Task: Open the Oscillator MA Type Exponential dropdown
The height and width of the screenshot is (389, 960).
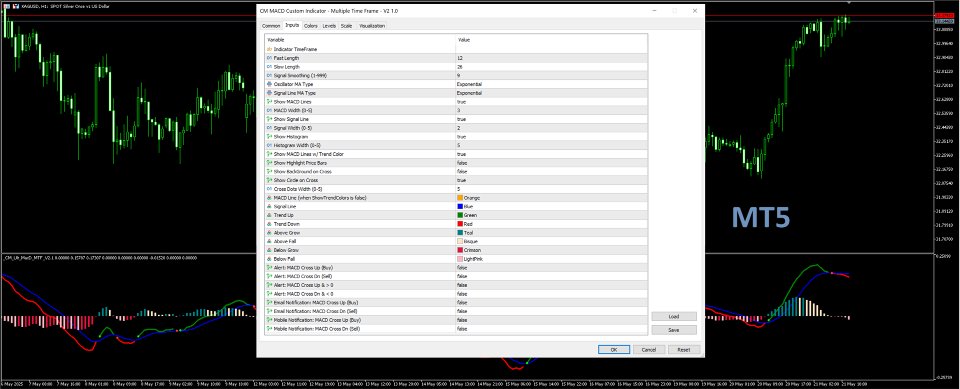Action: point(551,84)
